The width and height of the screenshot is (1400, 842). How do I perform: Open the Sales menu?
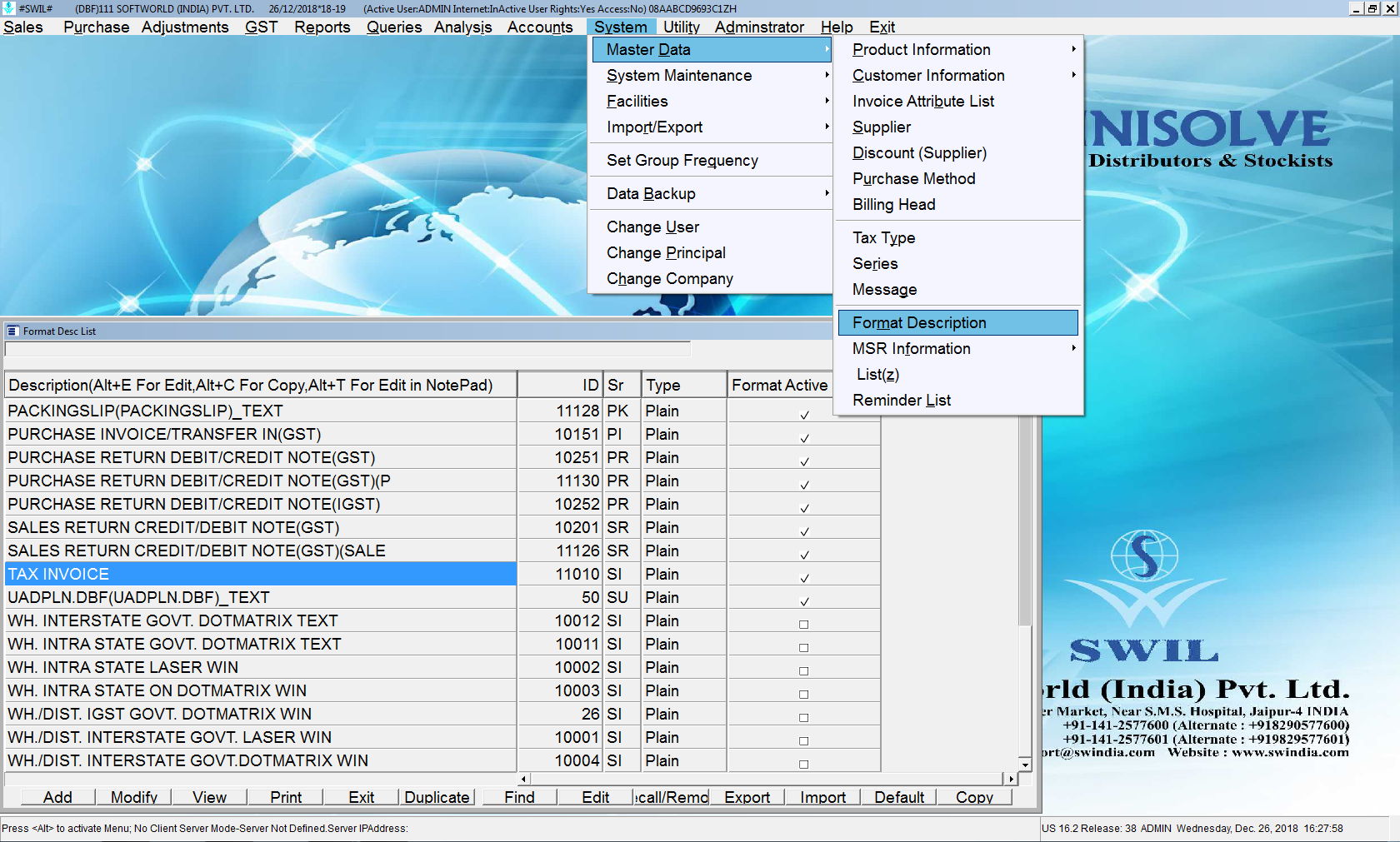pyautogui.click(x=23, y=27)
